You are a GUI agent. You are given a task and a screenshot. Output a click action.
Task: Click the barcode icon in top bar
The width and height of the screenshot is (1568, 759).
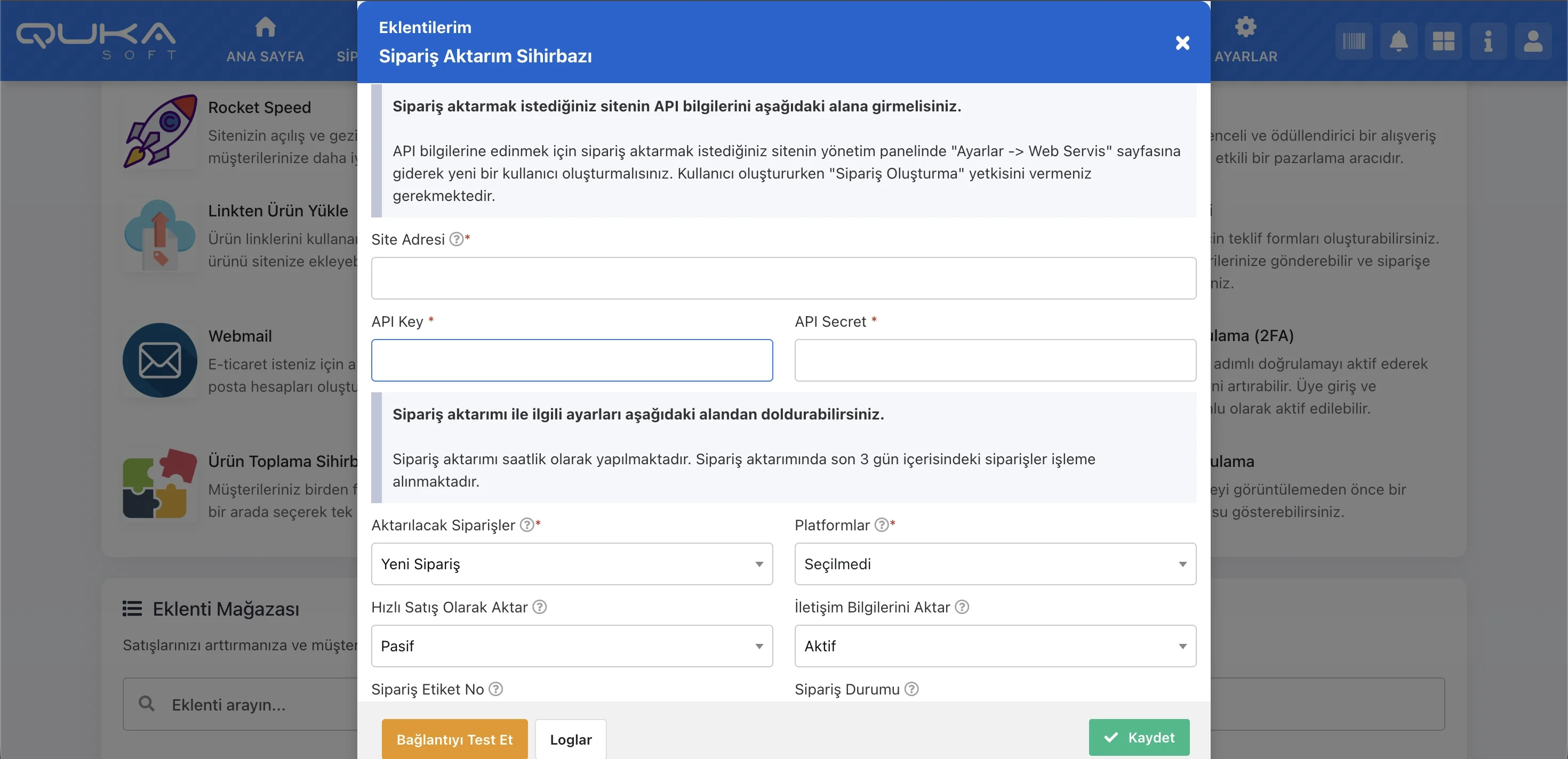[1353, 42]
